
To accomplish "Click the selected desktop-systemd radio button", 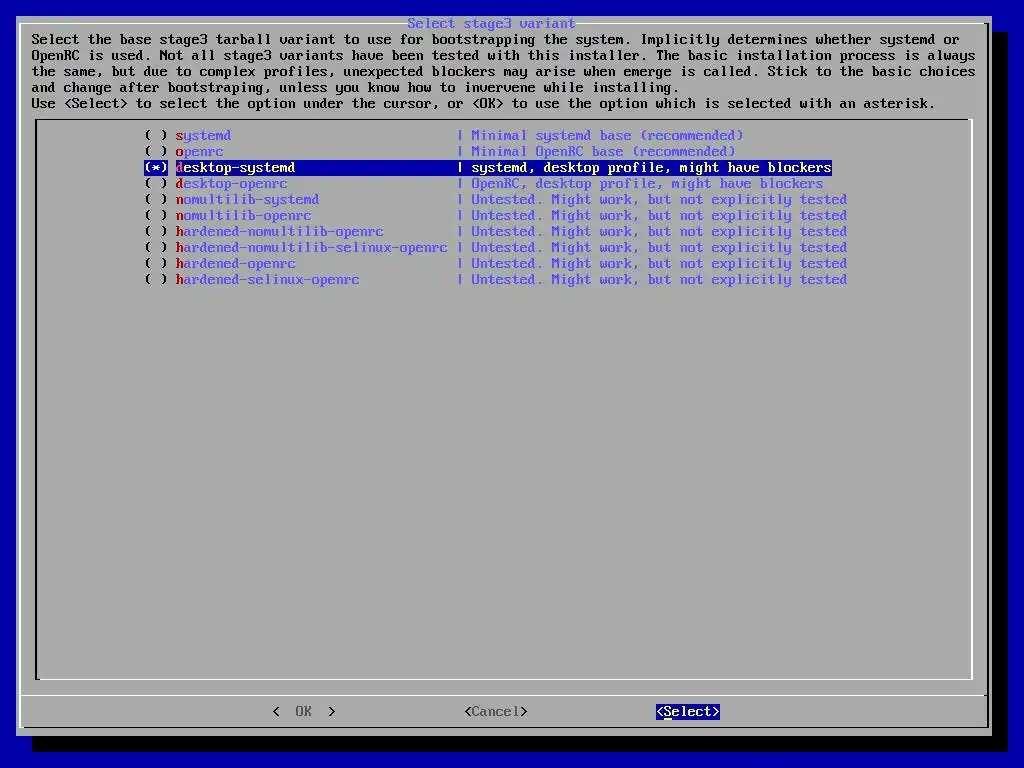I will tap(155, 167).
